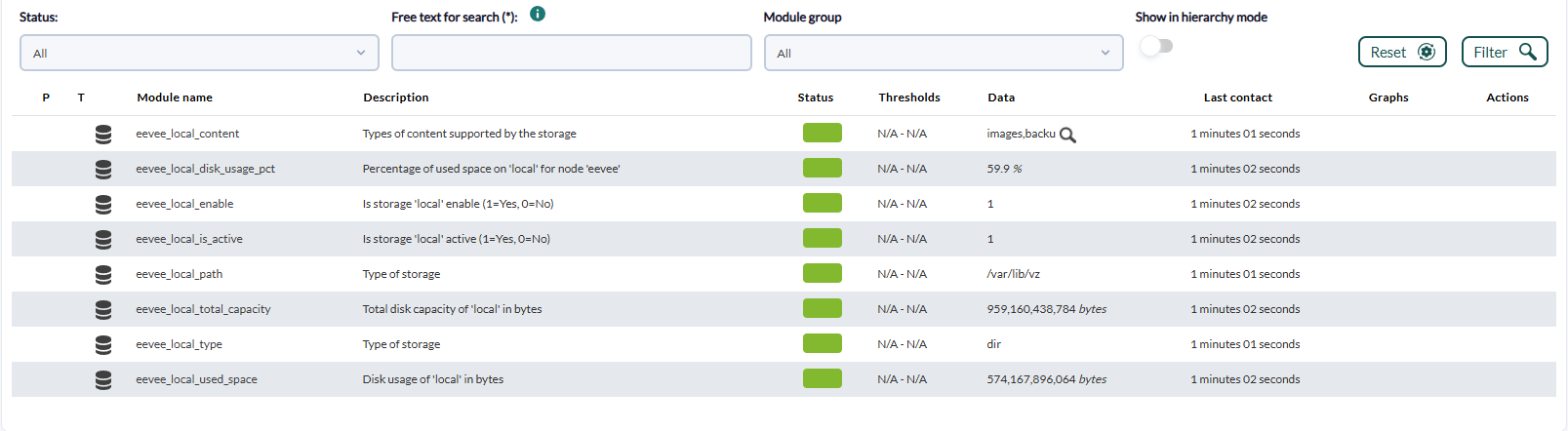Screen dimensions: 1568x431
Task: Click green status indicator for eevee_local_is_active
Action: click(823, 239)
